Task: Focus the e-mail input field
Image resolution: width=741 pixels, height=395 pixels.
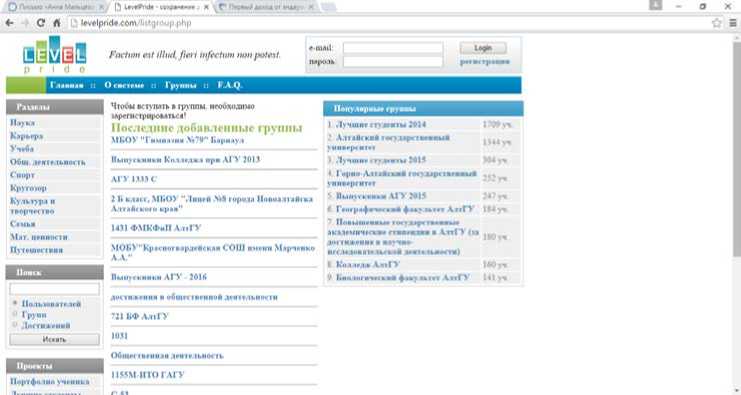Action: tap(393, 48)
